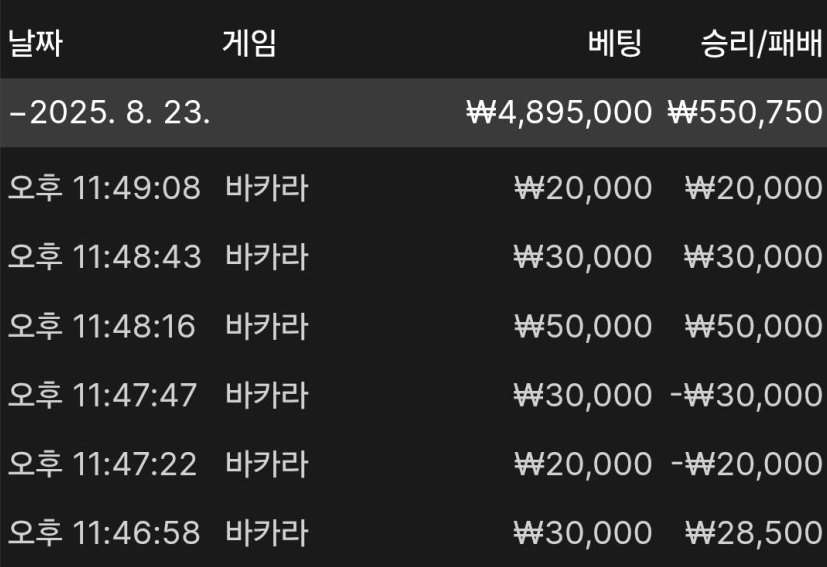Click the ₩50,000 bet amount
Viewport: 827px width, 567px height.
[583, 326]
